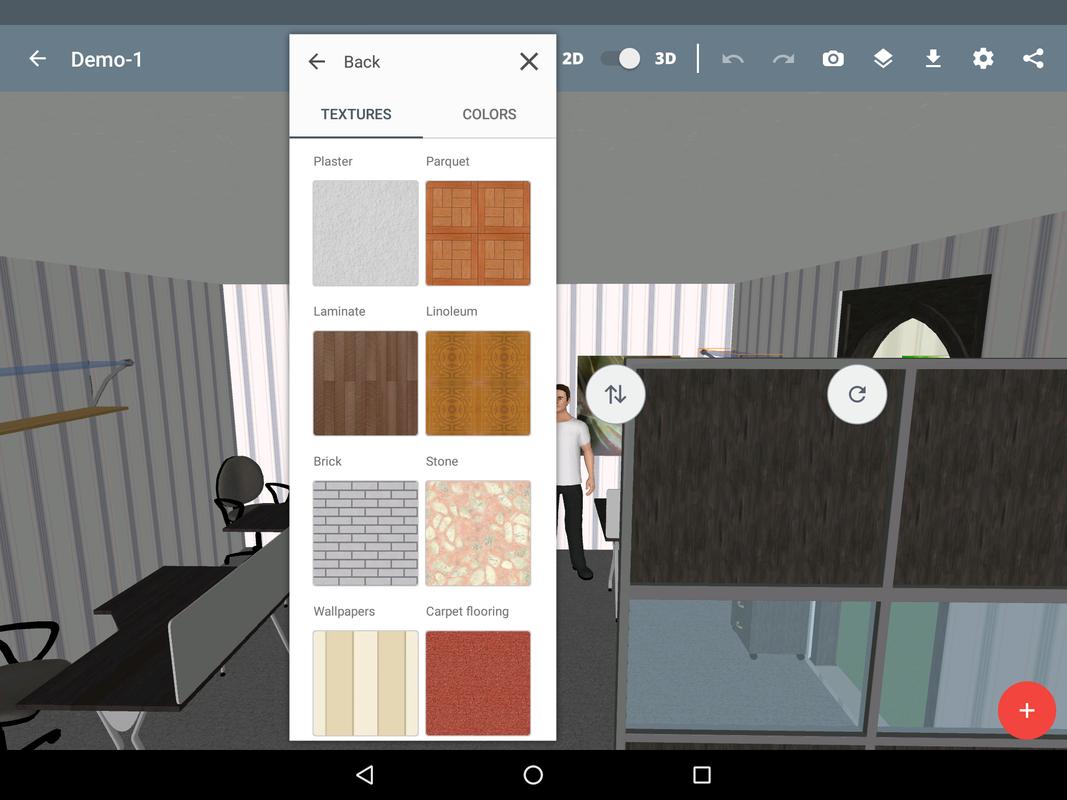
Task: Go back from the Demo-1 project
Action: coord(37,59)
